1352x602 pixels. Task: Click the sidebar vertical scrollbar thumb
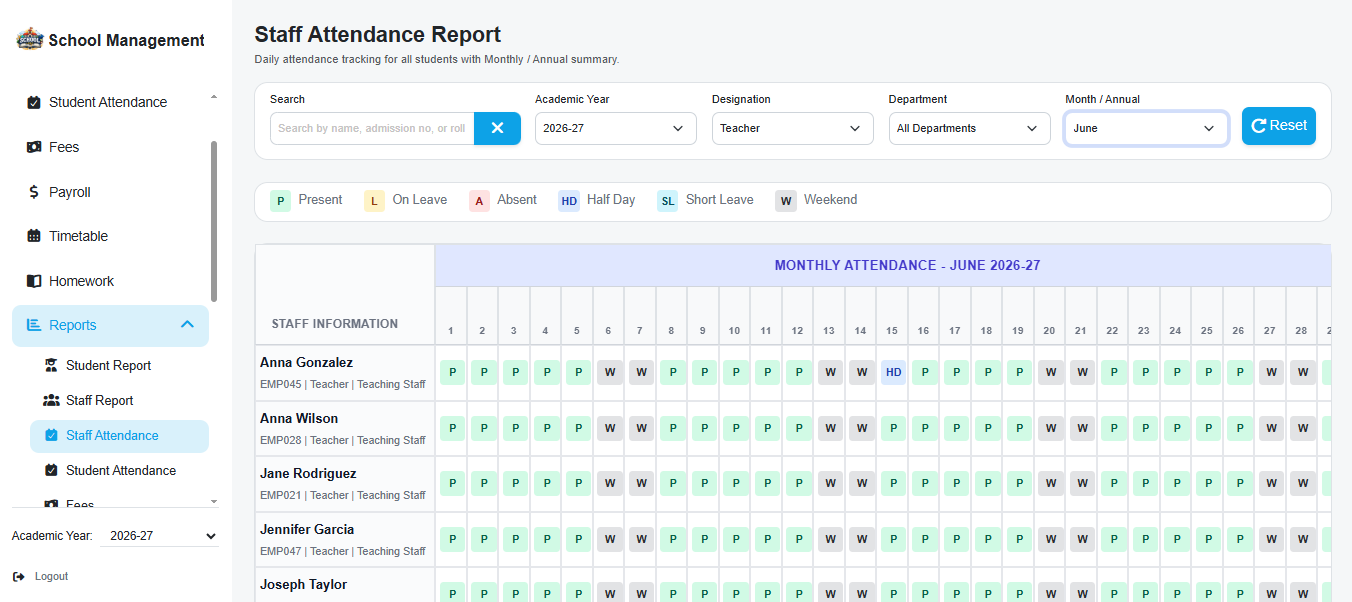[213, 220]
